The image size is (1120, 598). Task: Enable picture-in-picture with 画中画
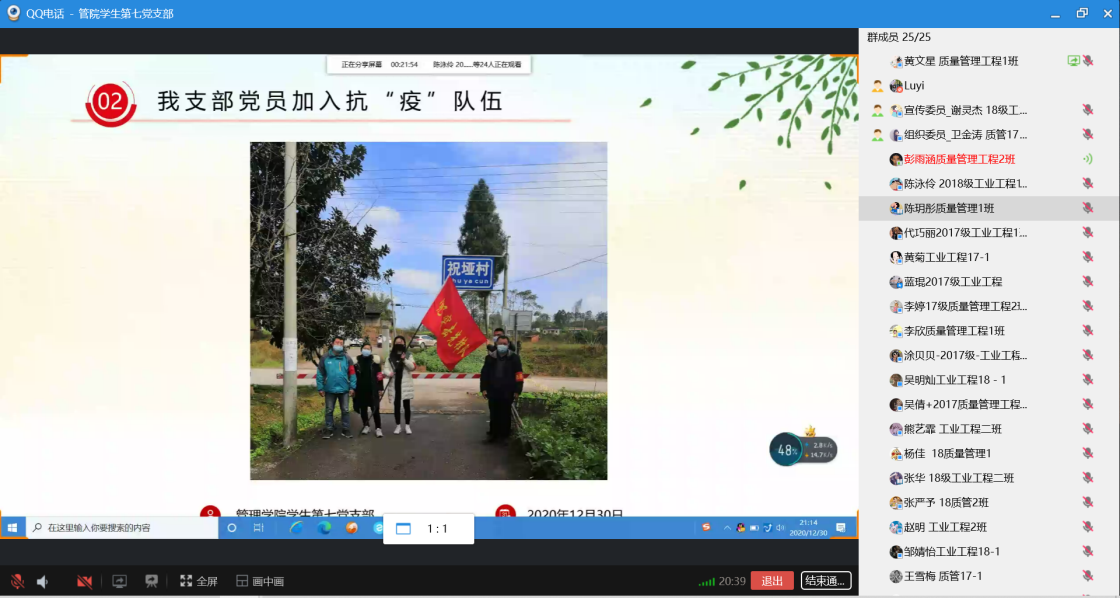coord(259,581)
